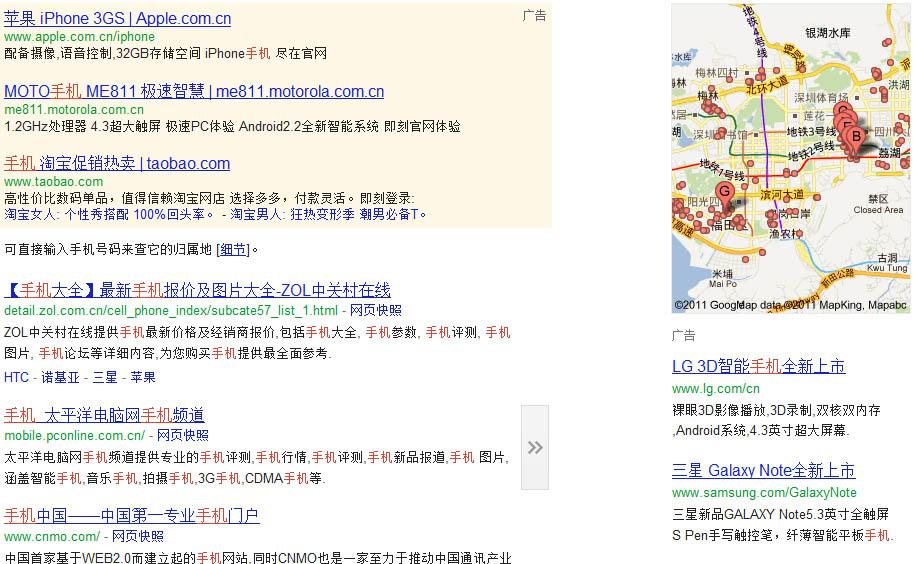This screenshot has width=916, height=564.
Task: Open the 苹果 iPhone 3GS Apple.com.cn ad link
Action: point(117,19)
